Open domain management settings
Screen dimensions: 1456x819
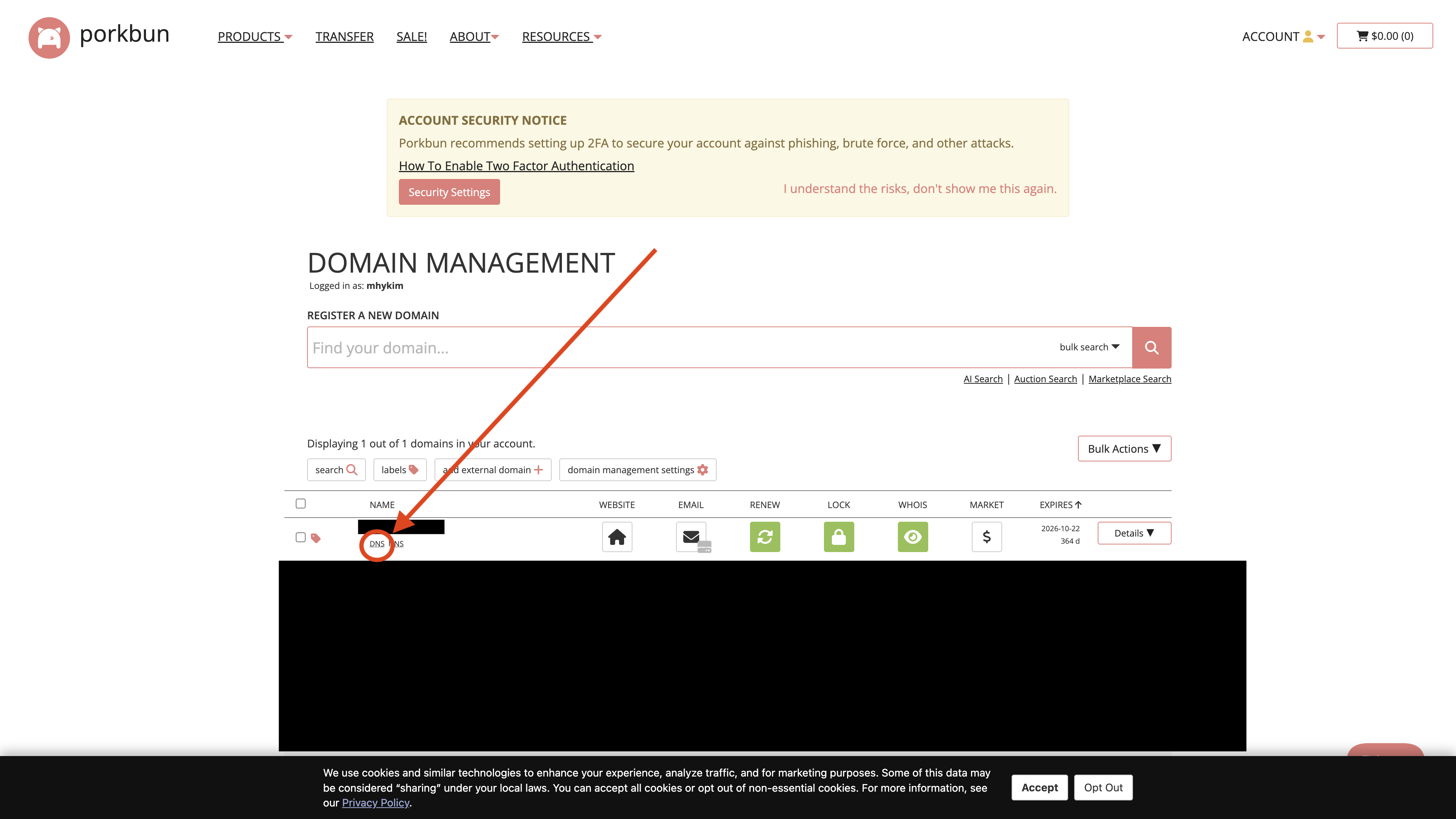(x=637, y=470)
